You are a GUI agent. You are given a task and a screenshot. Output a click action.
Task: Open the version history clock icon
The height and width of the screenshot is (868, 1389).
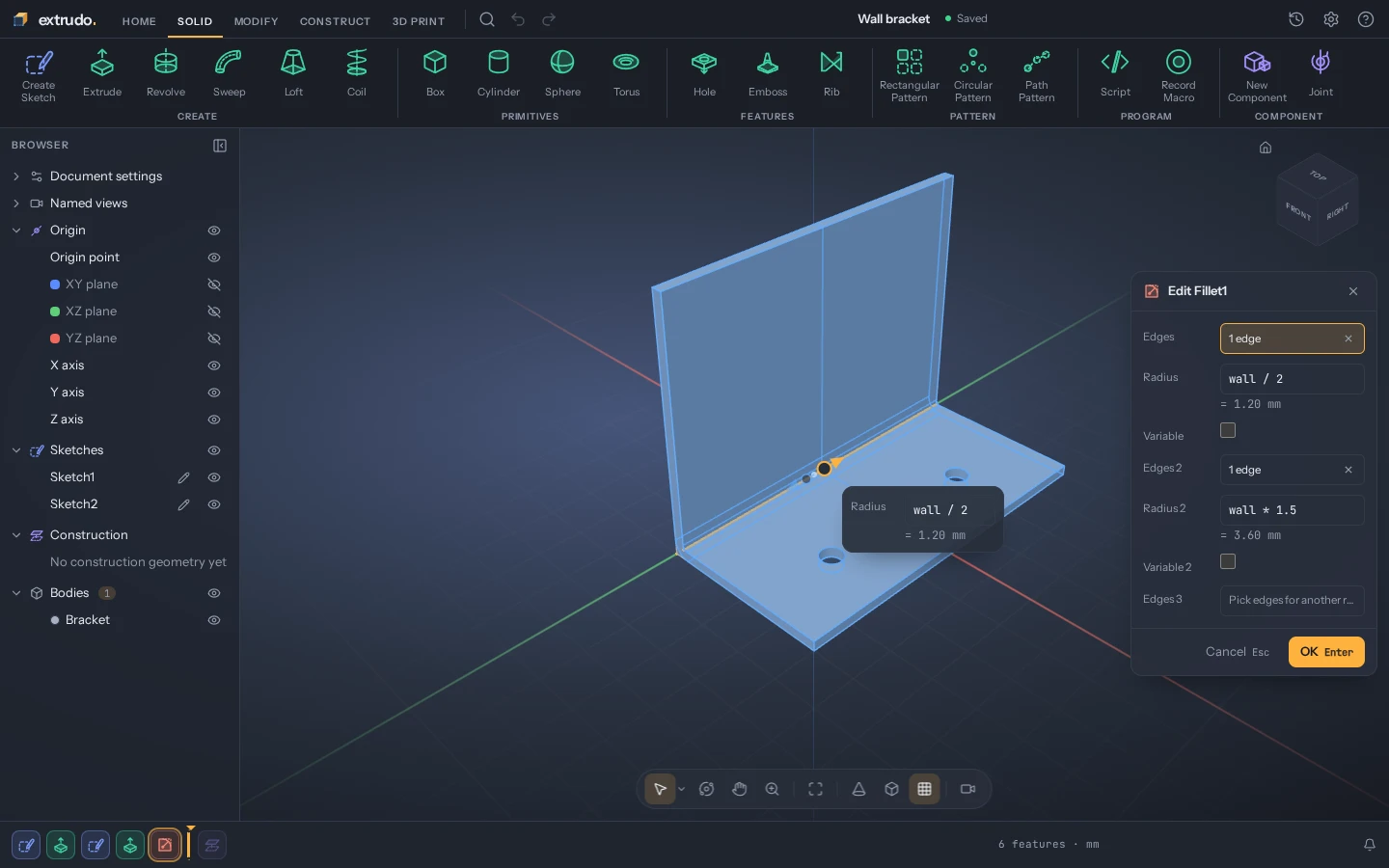[1296, 19]
